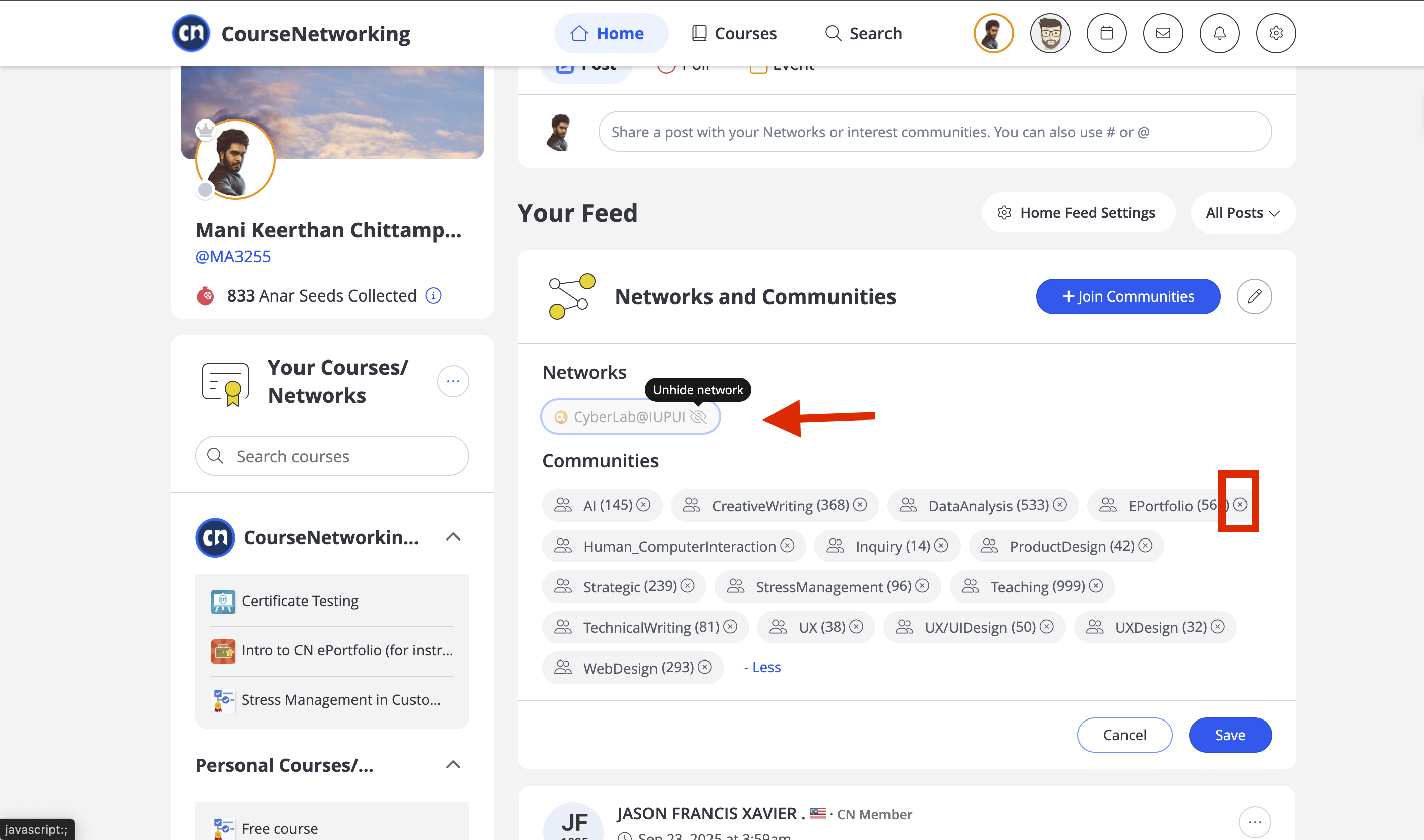Open Jason Francis Xavier's profile name
1424x840 pixels.
pyautogui.click(x=710, y=814)
